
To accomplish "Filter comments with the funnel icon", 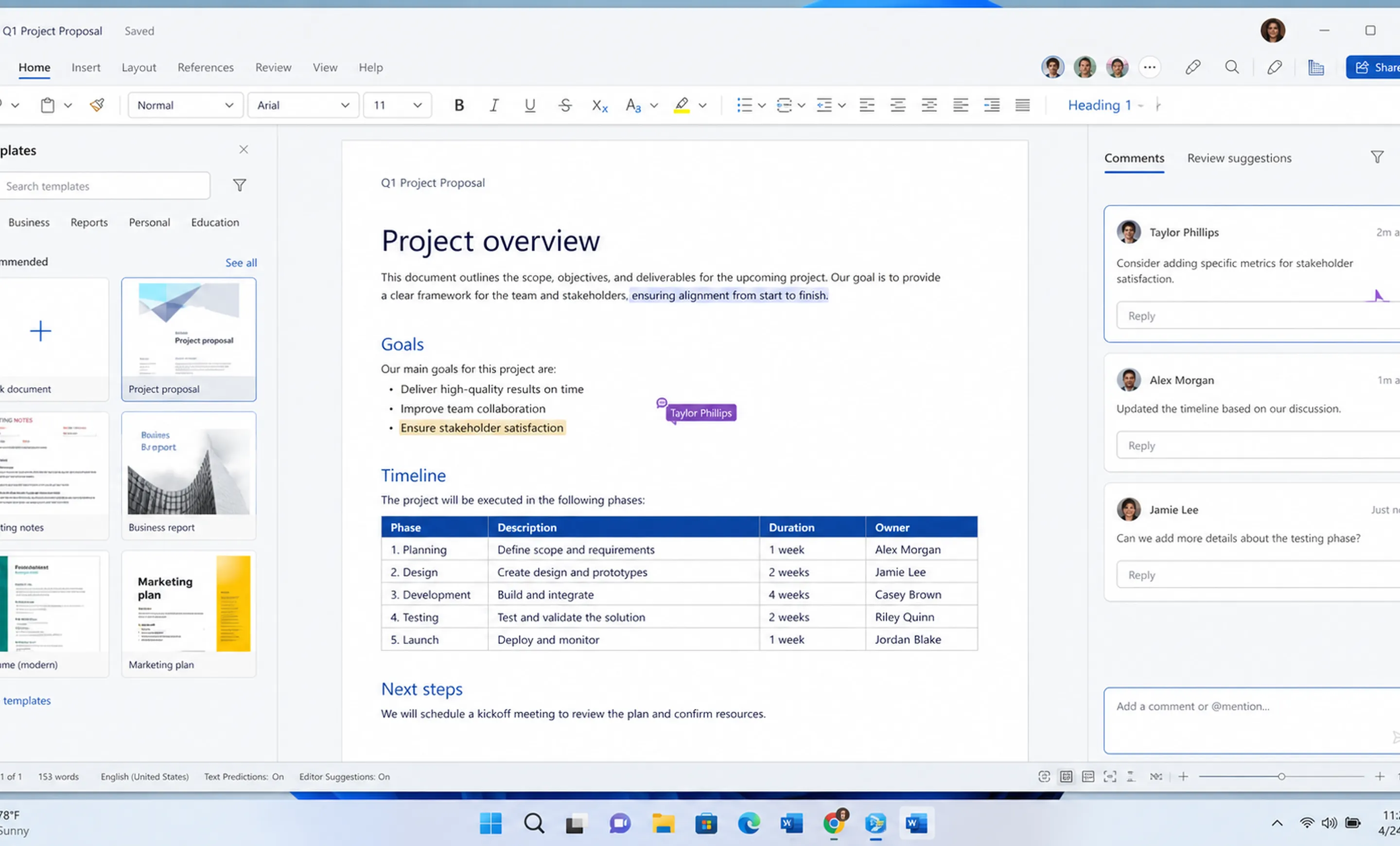I will pos(1377,158).
